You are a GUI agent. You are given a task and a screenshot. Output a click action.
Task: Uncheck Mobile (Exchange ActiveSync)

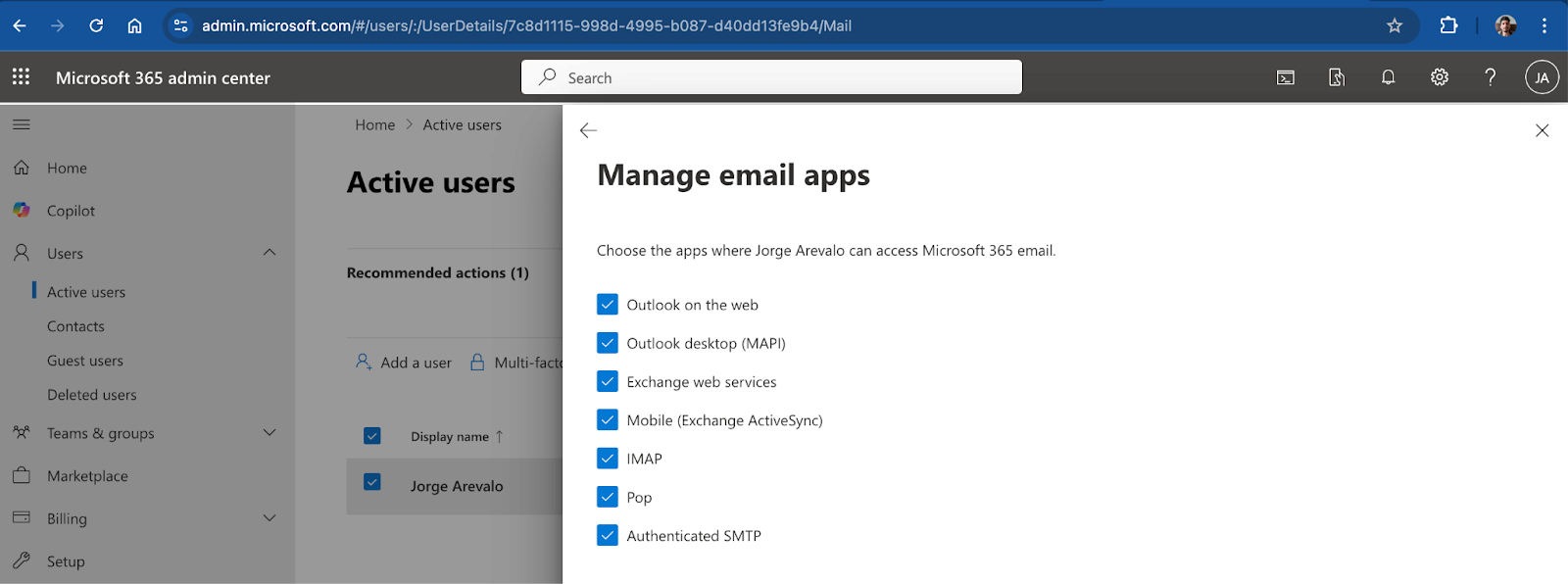point(608,420)
